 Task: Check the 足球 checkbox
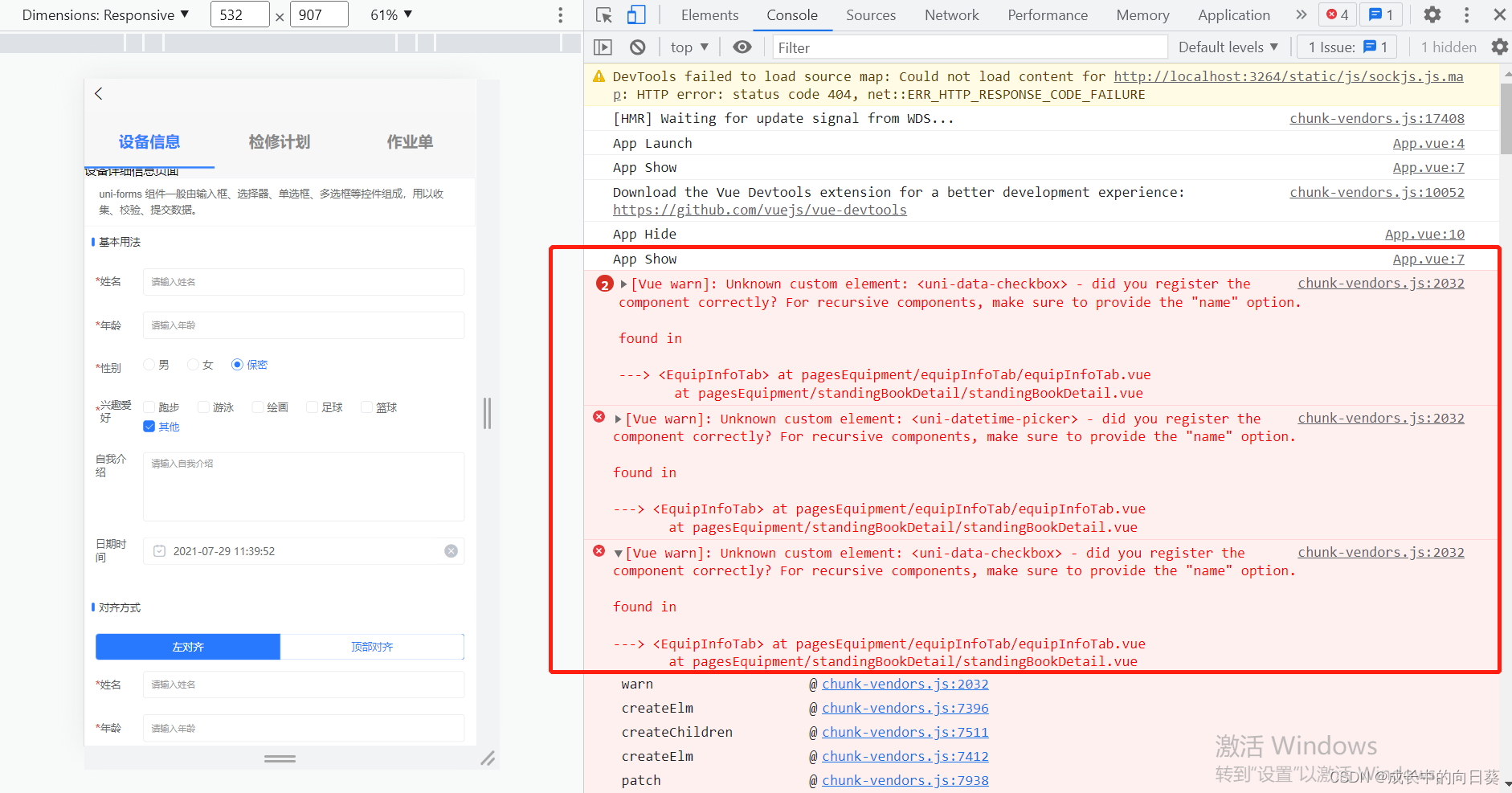(313, 407)
